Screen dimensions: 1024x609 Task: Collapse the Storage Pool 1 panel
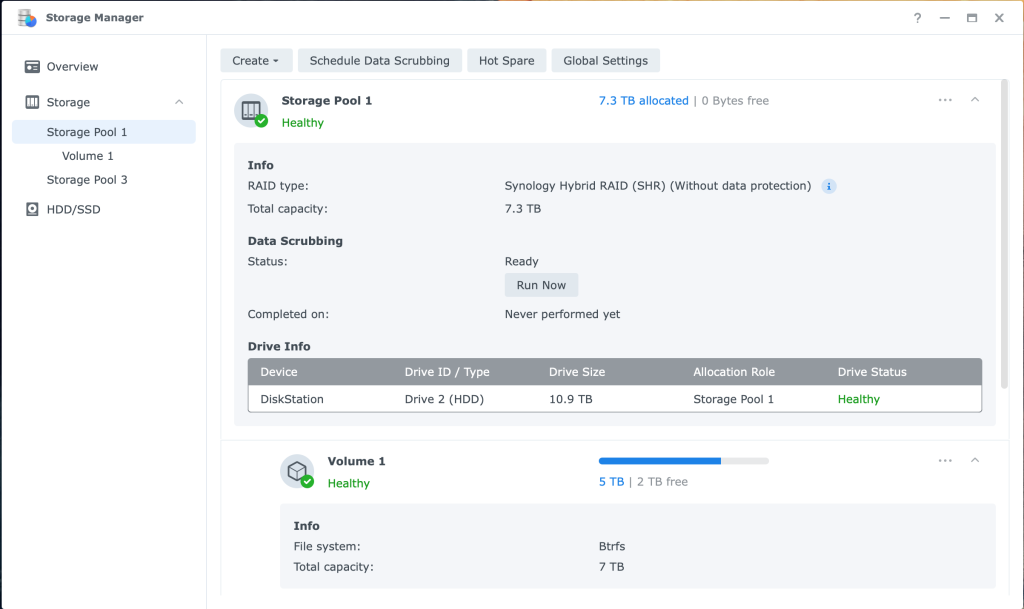(x=975, y=100)
